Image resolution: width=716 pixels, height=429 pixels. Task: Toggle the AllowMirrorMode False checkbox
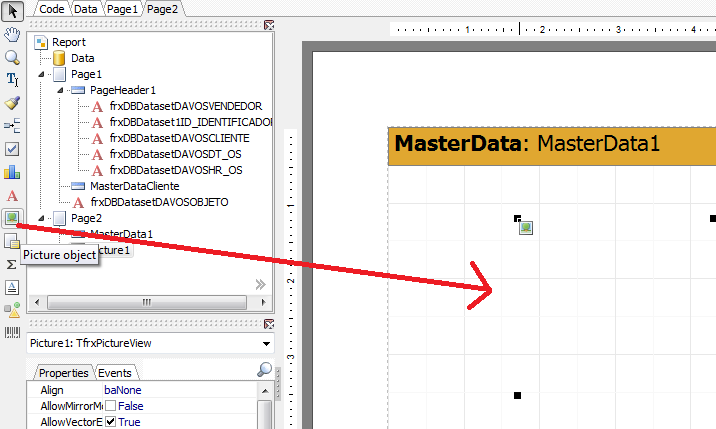click(x=111, y=406)
